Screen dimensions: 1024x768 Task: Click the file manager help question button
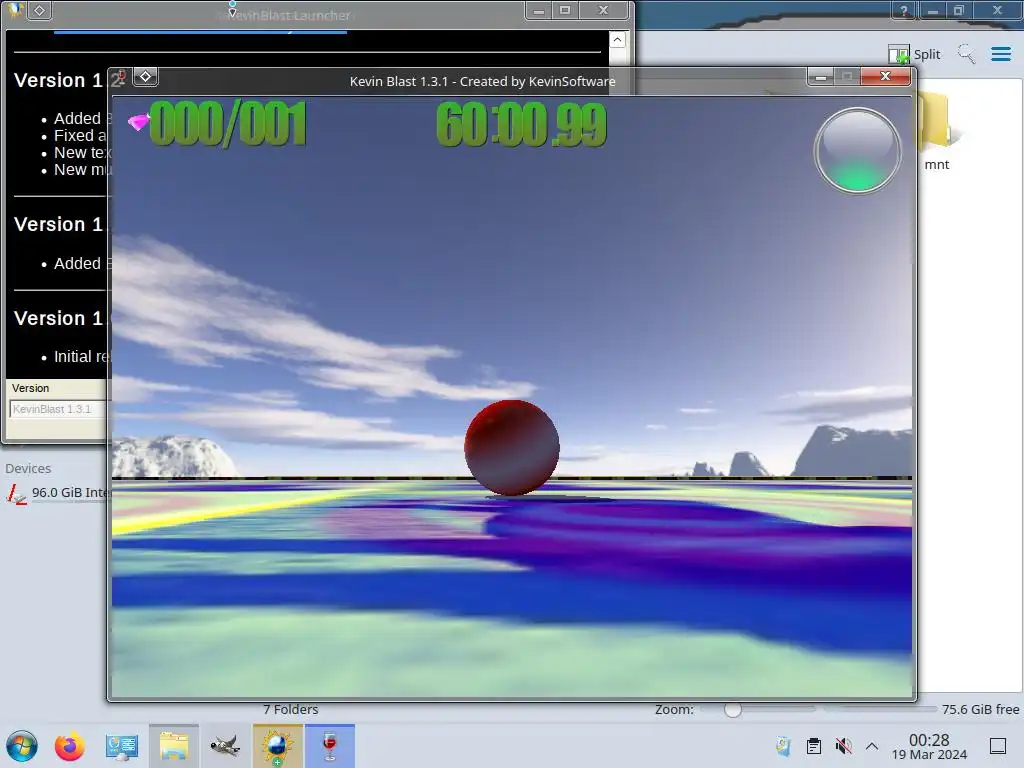tap(904, 10)
